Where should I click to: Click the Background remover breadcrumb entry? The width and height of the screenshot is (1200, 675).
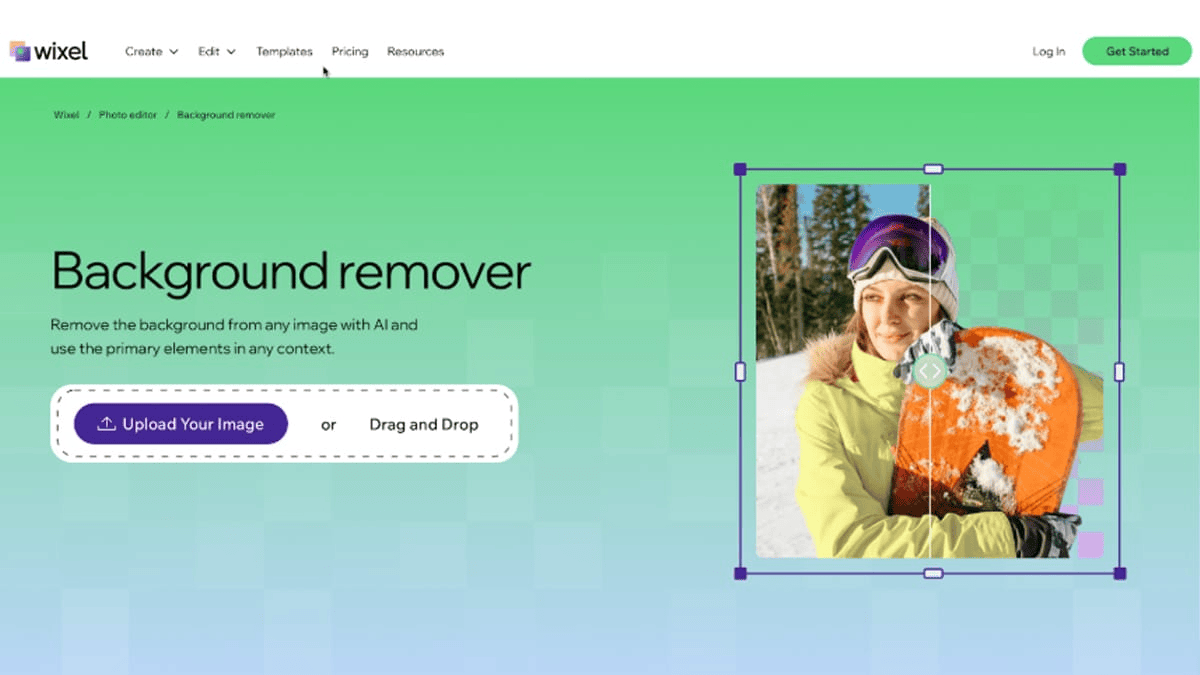coord(224,114)
